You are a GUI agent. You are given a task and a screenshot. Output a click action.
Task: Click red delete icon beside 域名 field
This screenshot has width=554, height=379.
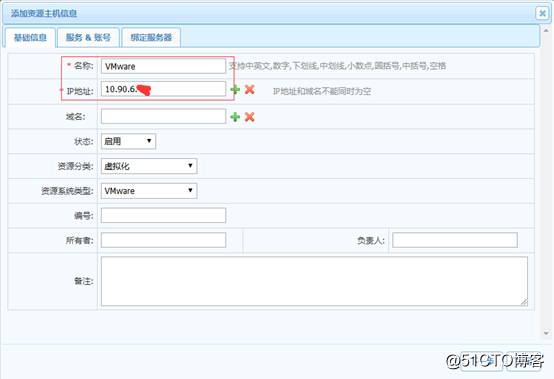point(249,117)
